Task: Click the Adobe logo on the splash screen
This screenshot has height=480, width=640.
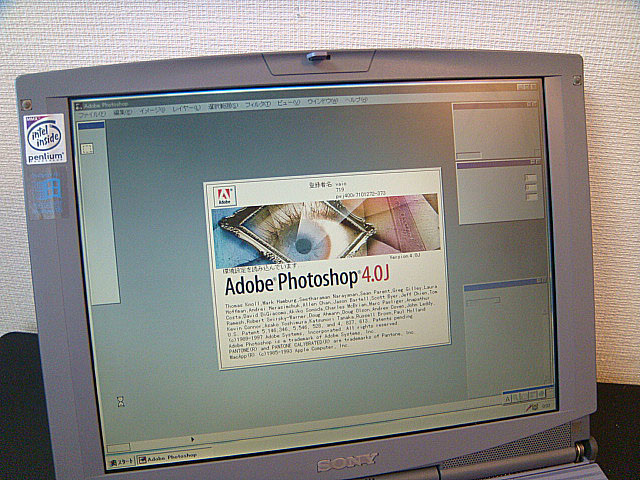Action: point(225,196)
